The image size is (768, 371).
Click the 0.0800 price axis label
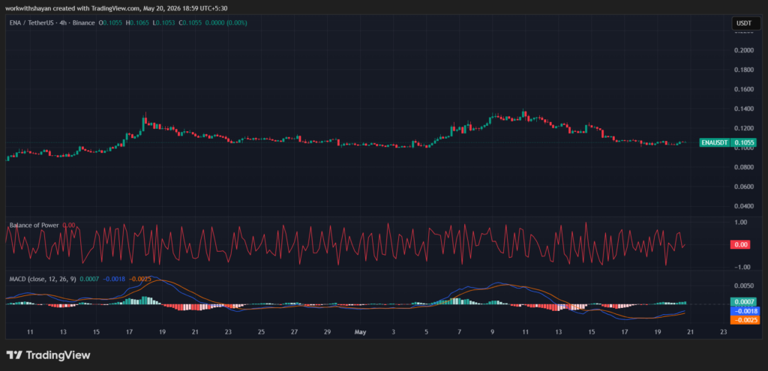pos(744,167)
